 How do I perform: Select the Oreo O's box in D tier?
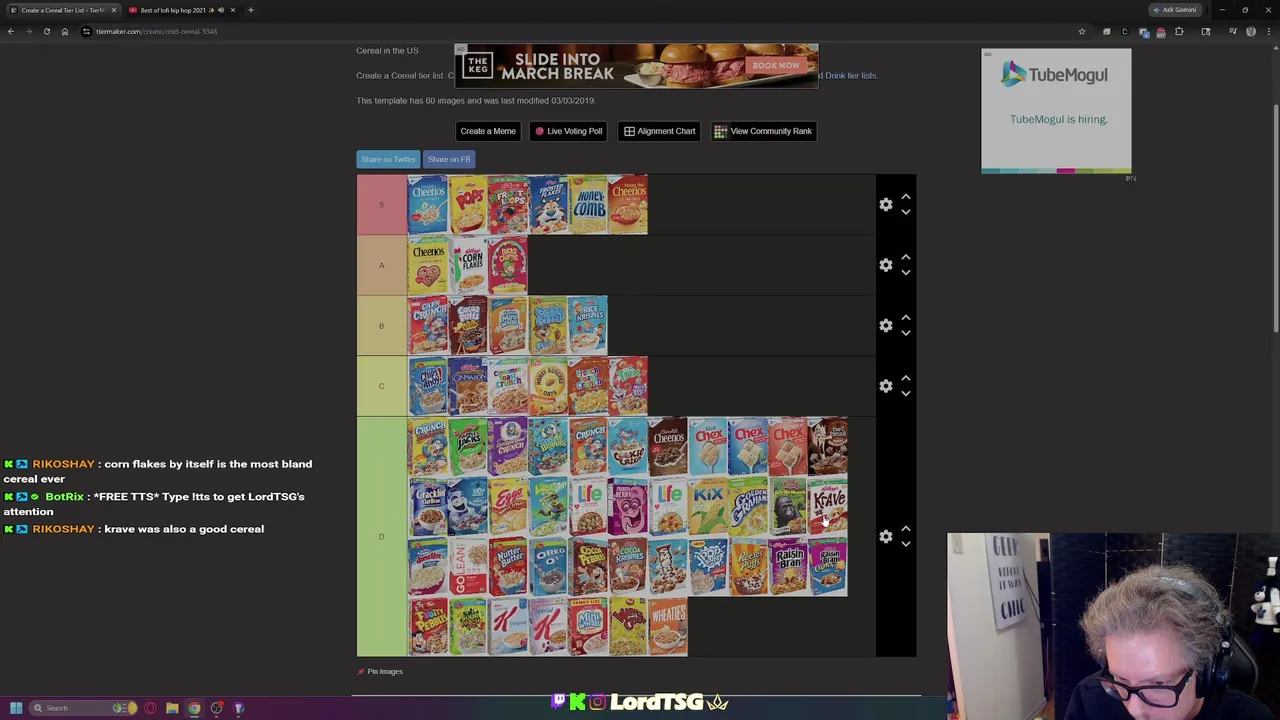pos(547,567)
